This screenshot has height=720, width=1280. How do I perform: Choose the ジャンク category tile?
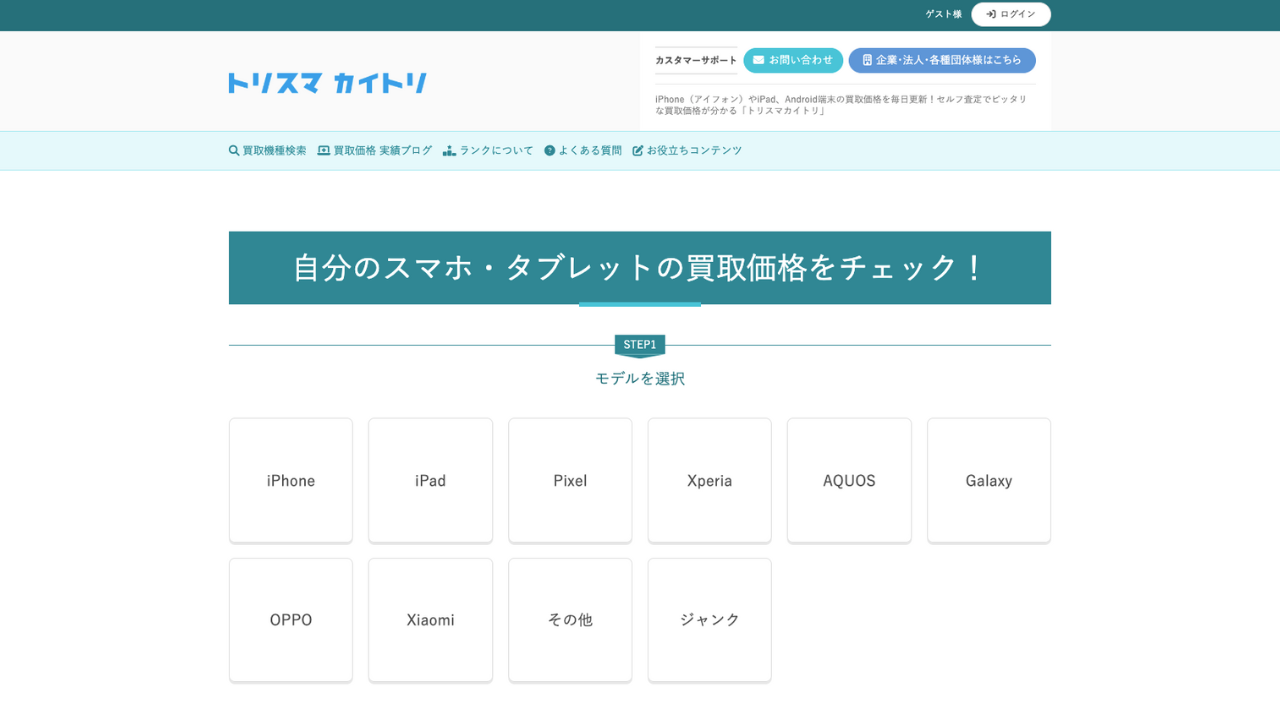710,620
